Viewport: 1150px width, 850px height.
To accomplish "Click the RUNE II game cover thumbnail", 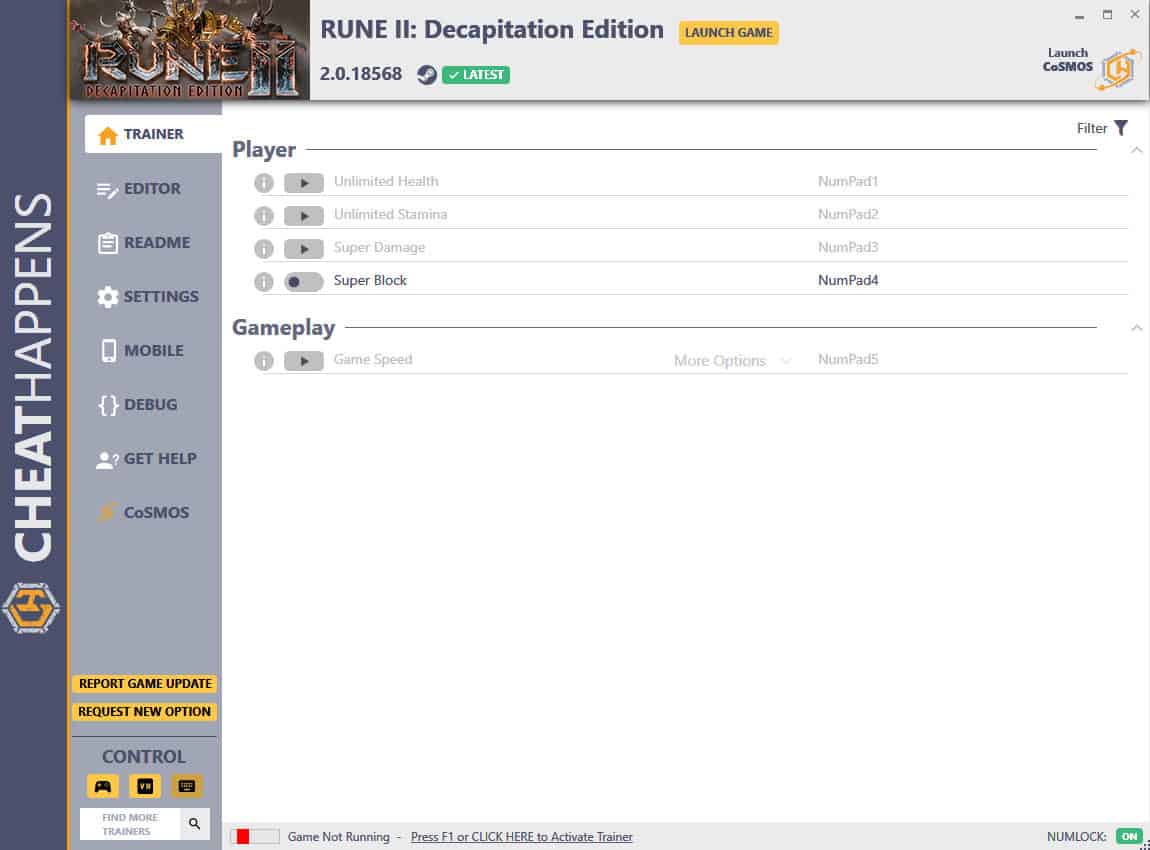I will pyautogui.click(x=189, y=50).
